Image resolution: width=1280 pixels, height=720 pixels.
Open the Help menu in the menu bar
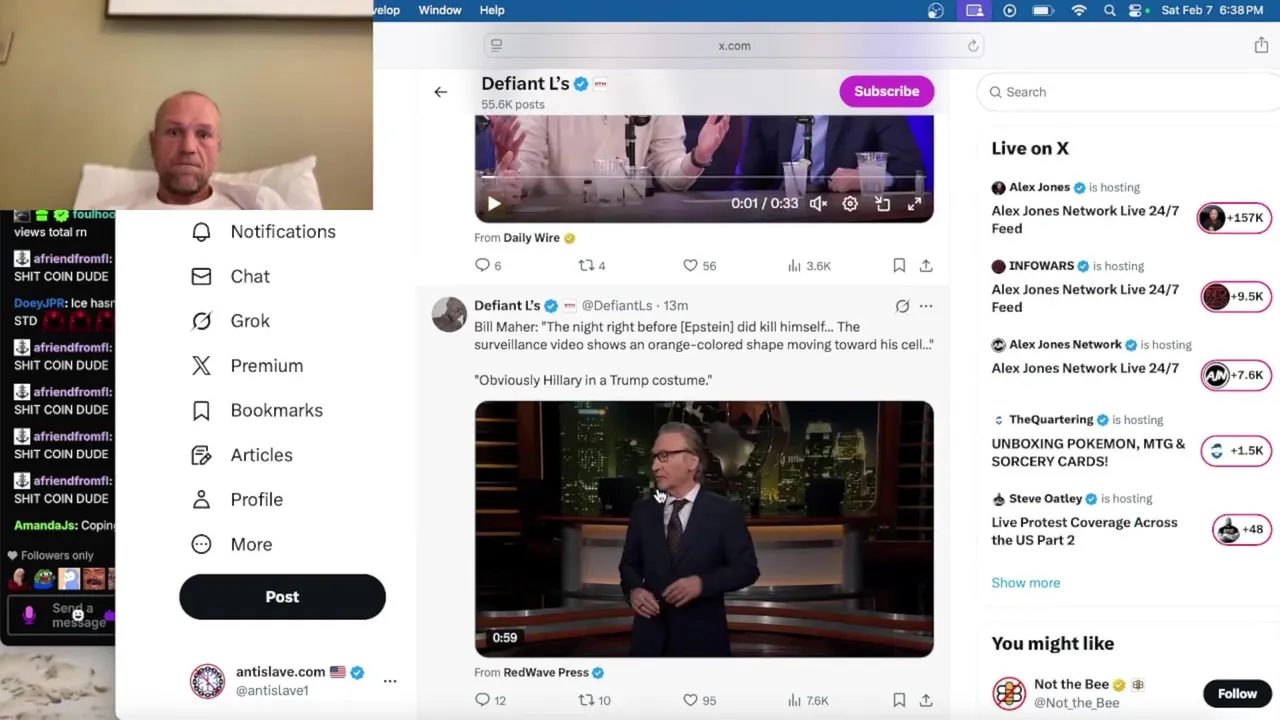tap(492, 10)
